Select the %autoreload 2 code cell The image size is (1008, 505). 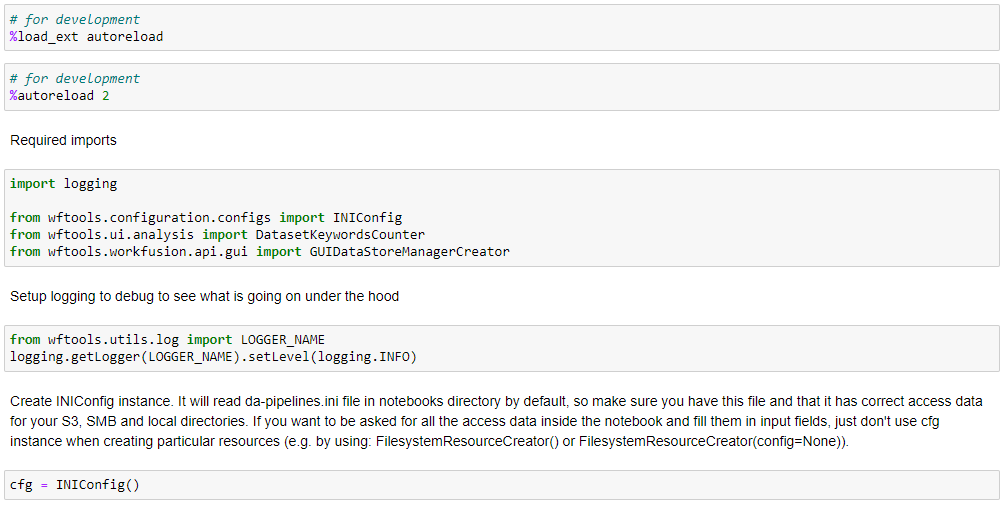[x=501, y=87]
